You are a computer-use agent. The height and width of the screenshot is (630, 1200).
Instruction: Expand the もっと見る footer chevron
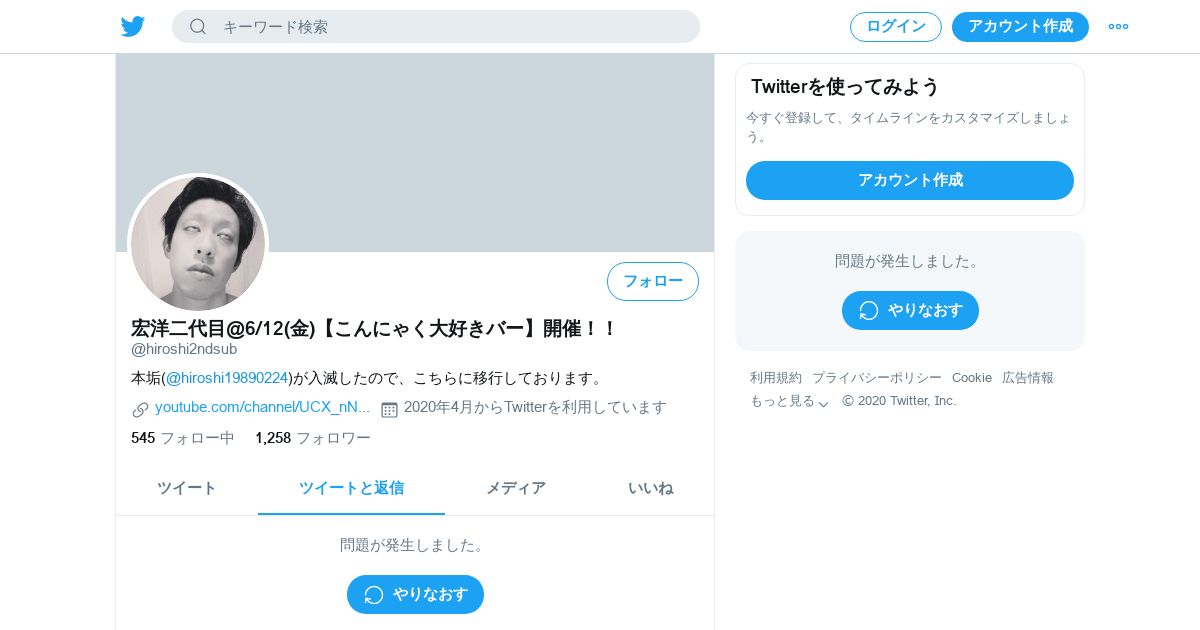click(x=824, y=403)
